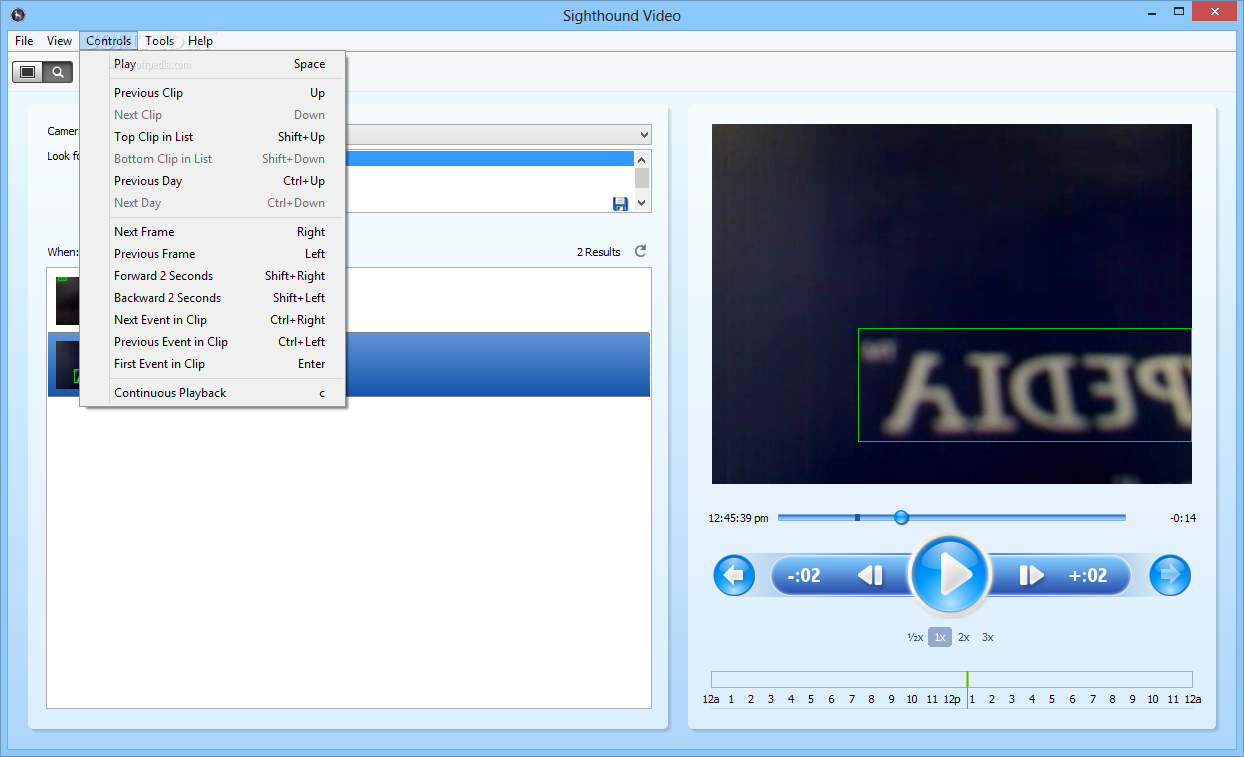Open the Tools menu
Image resolution: width=1244 pixels, height=757 pixels.
160,41
